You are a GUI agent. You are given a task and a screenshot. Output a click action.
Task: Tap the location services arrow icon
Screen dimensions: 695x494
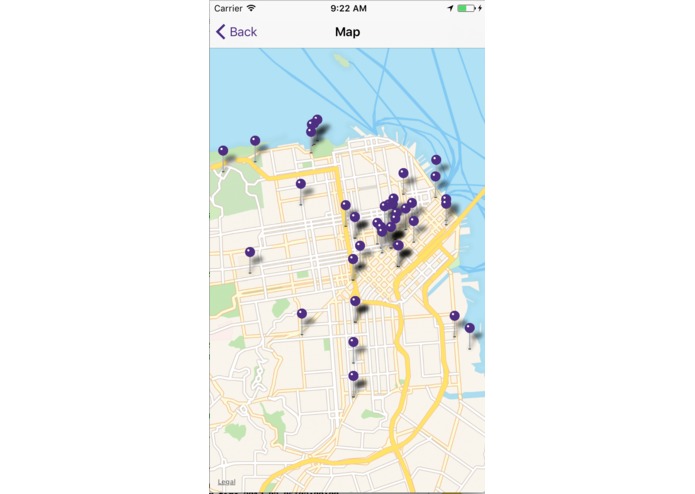(x=450, y=8)
